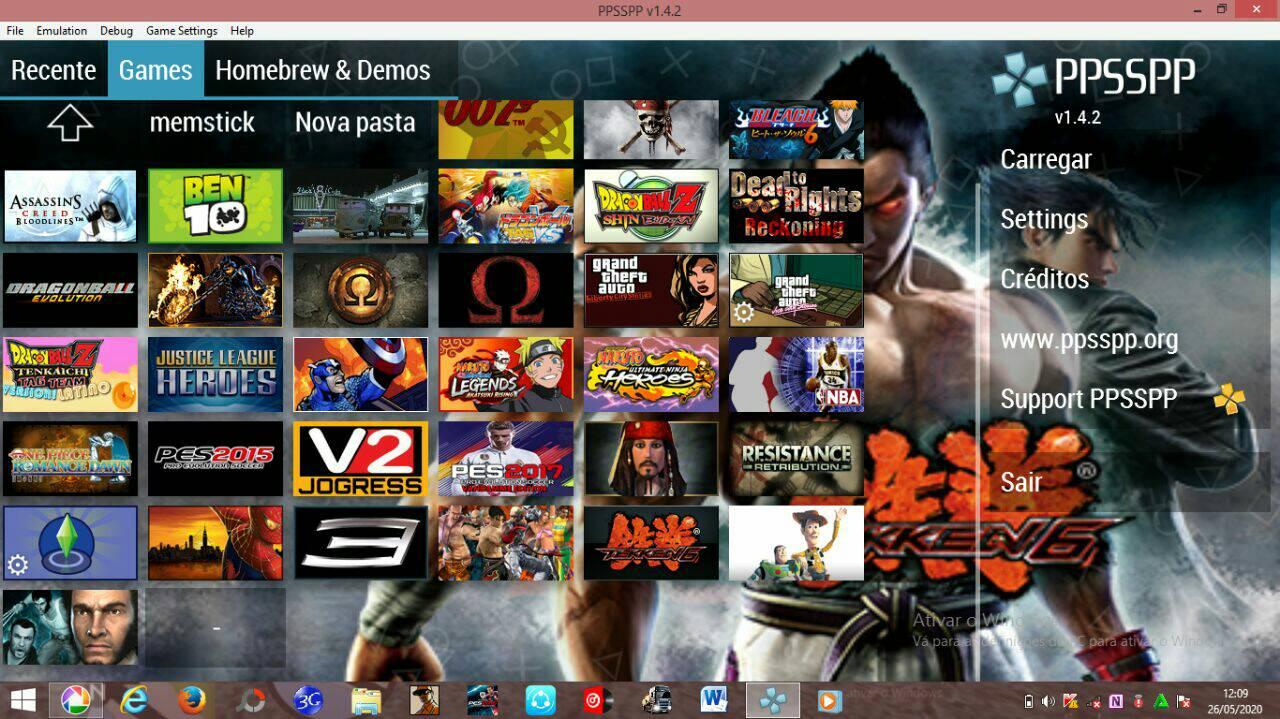Open File Explorer folder in taskbar
1280x719 pixels.
coord(366,700)
